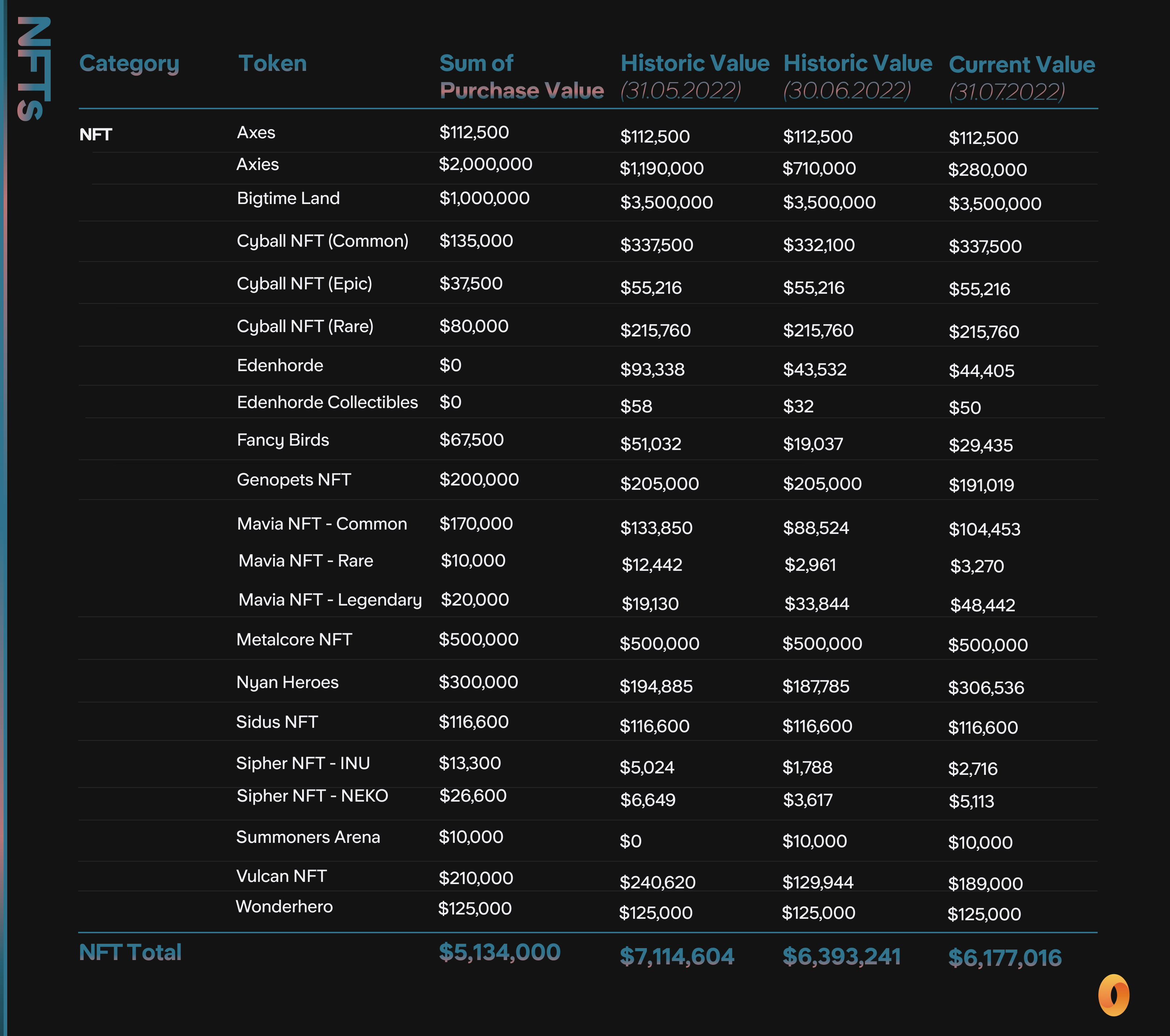The image size is (1170, 1036).
Task: Click total historic value $6,393,241
Action: click(842, 956)
